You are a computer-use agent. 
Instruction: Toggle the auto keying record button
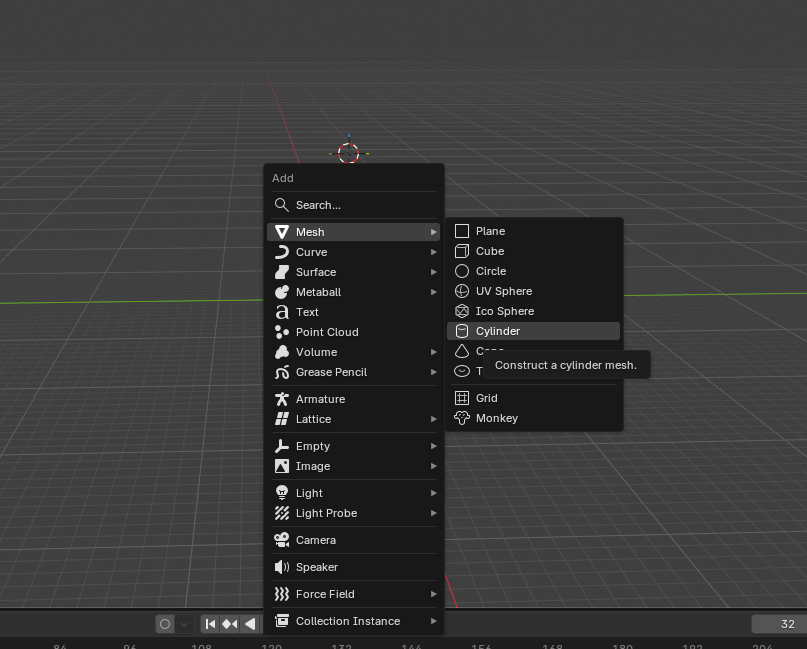click(x=165, y=624)
